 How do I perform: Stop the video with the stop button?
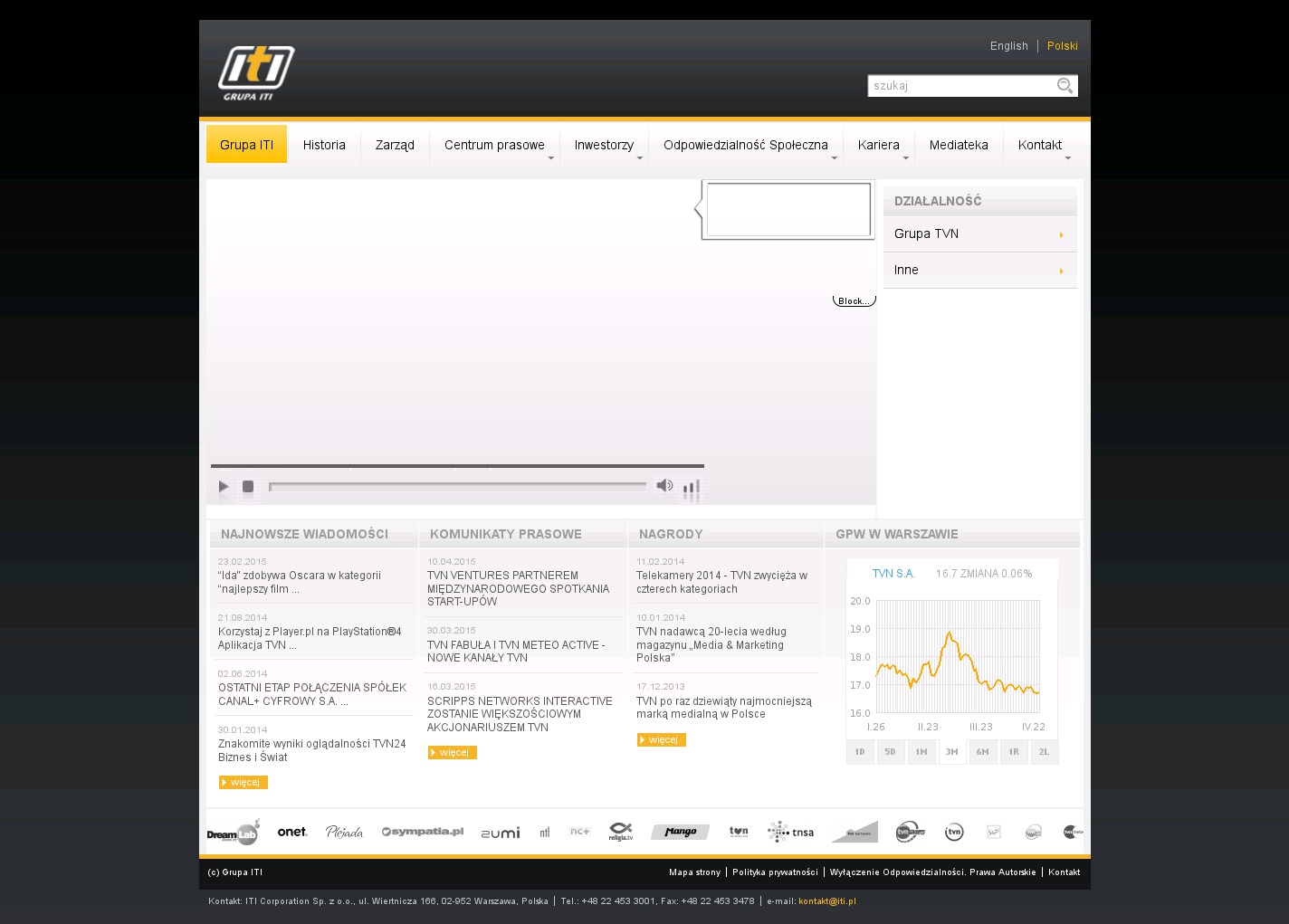point(248,487)
